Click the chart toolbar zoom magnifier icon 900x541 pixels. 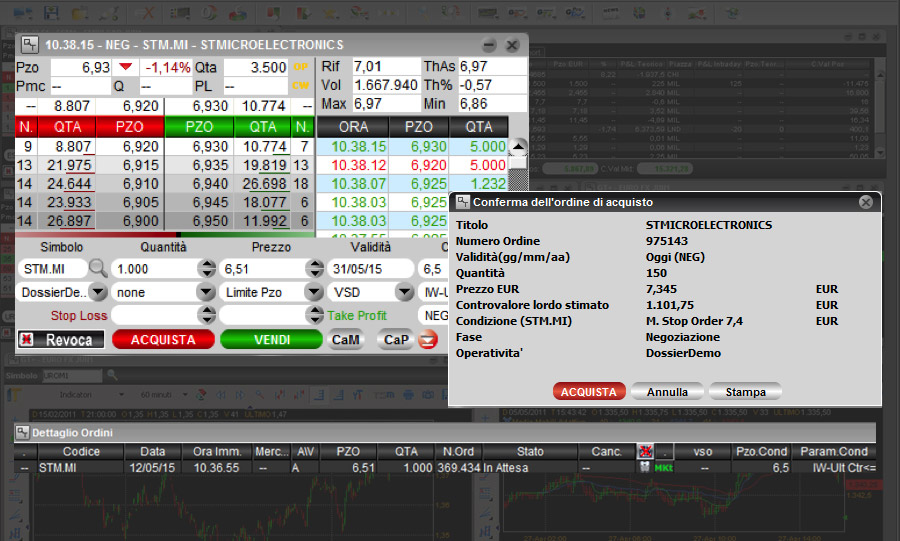click(x=260, y=395)
